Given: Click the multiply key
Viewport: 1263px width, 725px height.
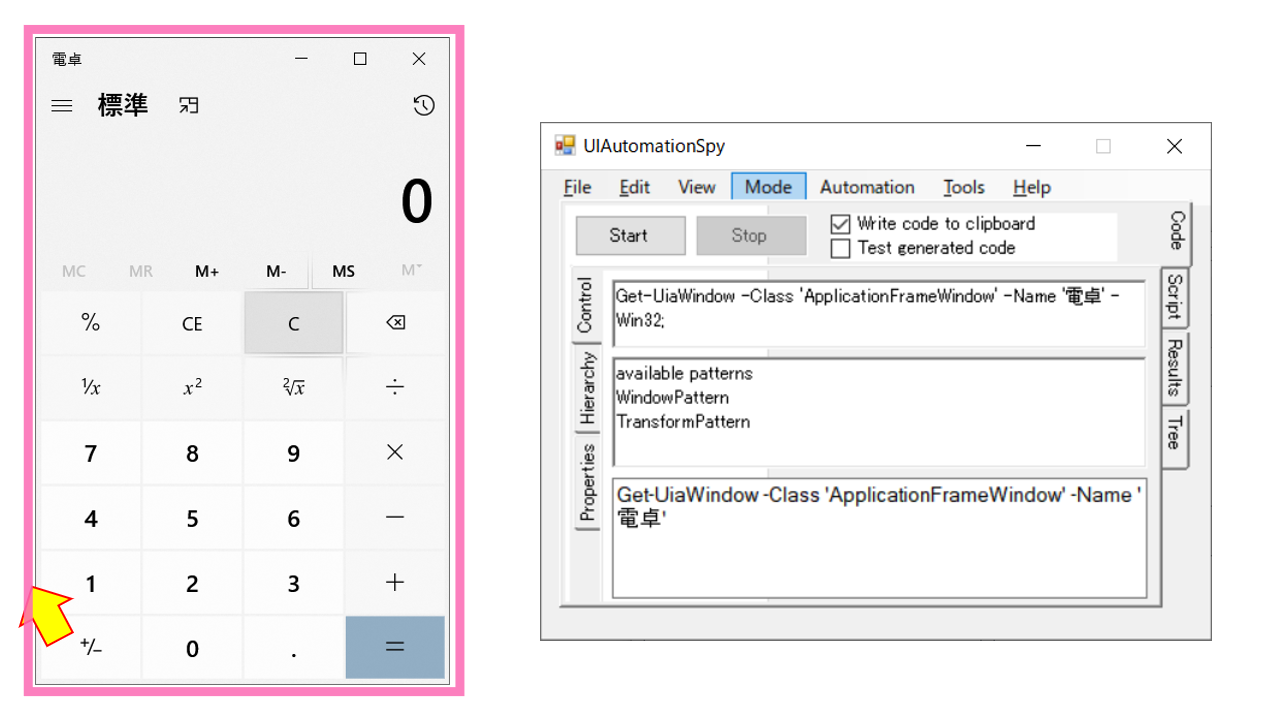Looking at the screenshot, I should tap(395, 453).
